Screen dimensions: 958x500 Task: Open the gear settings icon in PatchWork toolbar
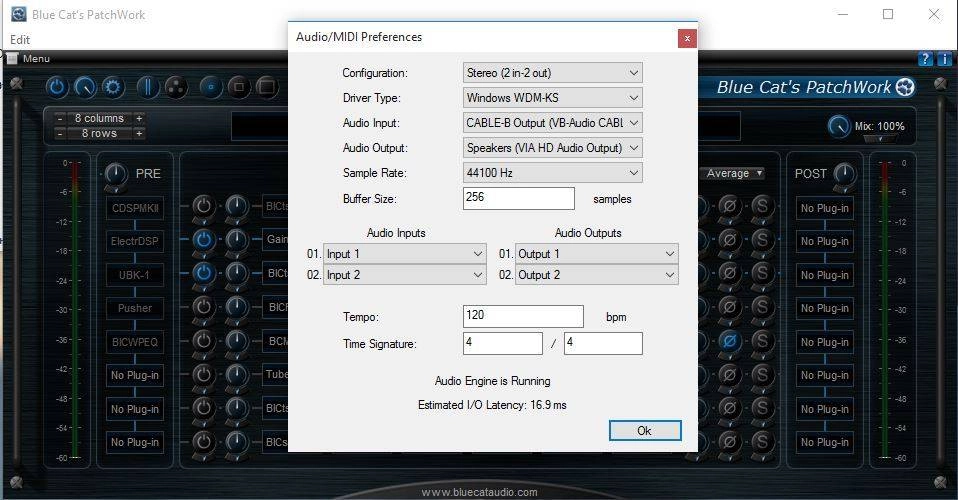(113, 87)
